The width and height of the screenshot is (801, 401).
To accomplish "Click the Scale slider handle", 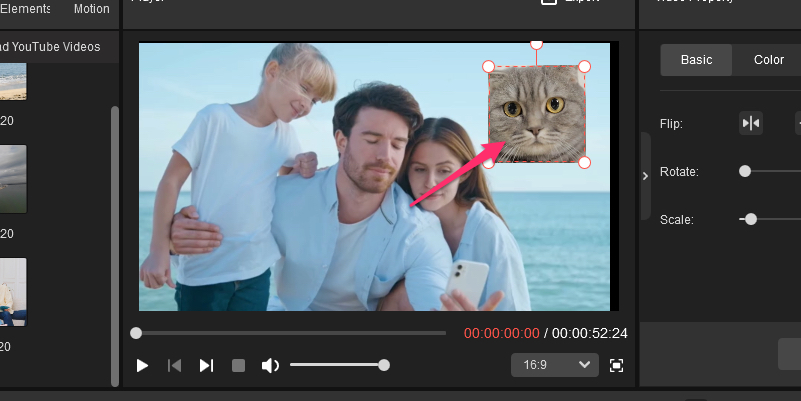I will tap(751, 219).
